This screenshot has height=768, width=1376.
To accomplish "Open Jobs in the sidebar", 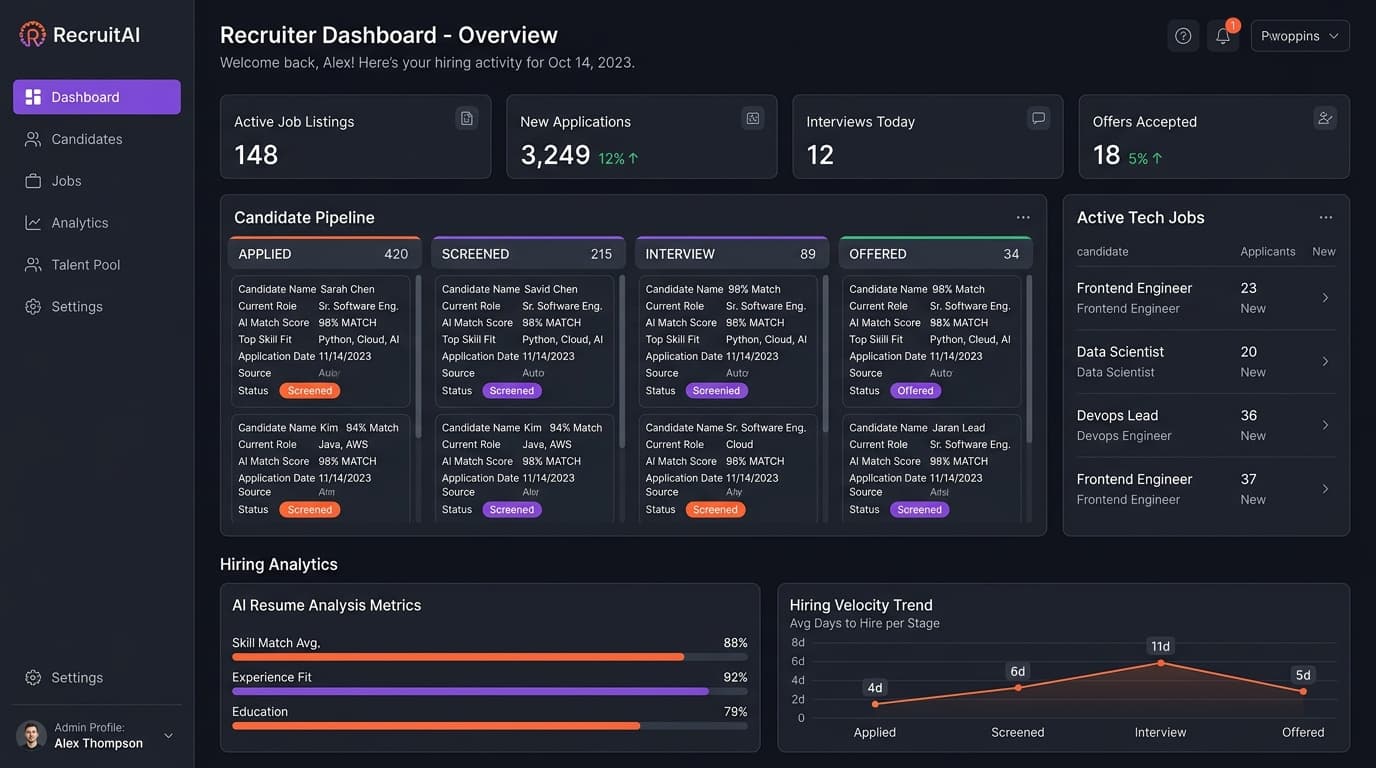I will 97,181.
